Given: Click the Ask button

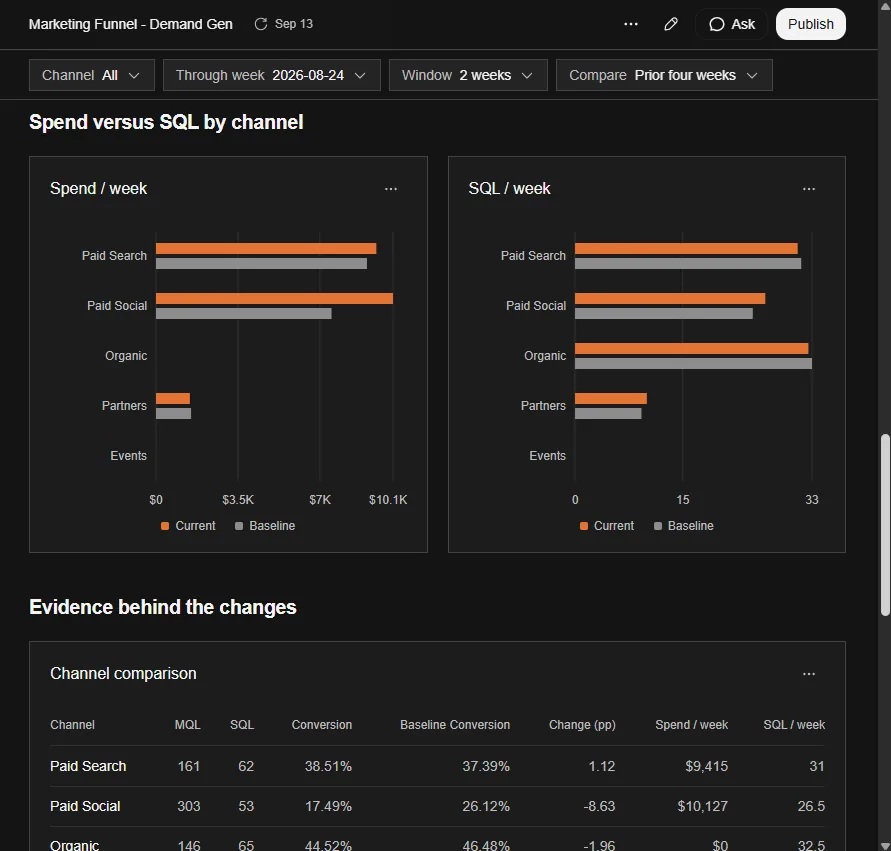Looking at the screenshot, I should click(x=732, y=24).
